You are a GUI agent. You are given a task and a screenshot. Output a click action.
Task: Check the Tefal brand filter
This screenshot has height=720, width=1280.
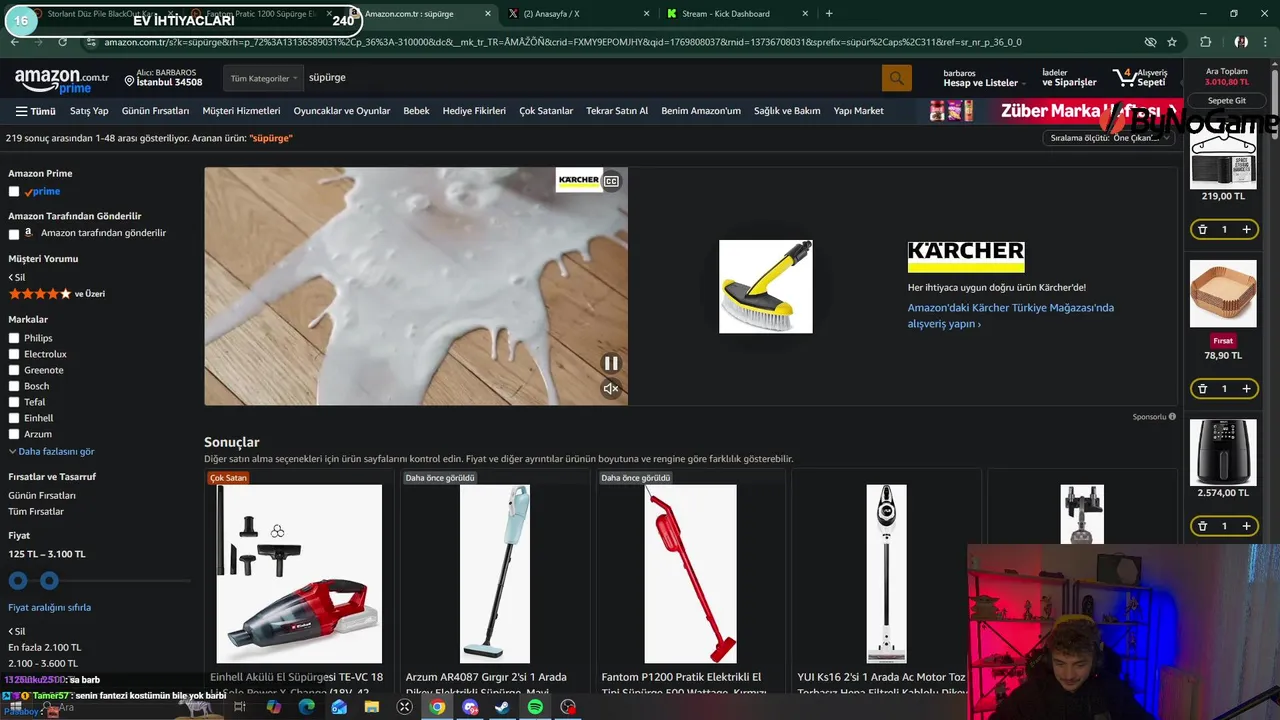click(x=14, y=402)
